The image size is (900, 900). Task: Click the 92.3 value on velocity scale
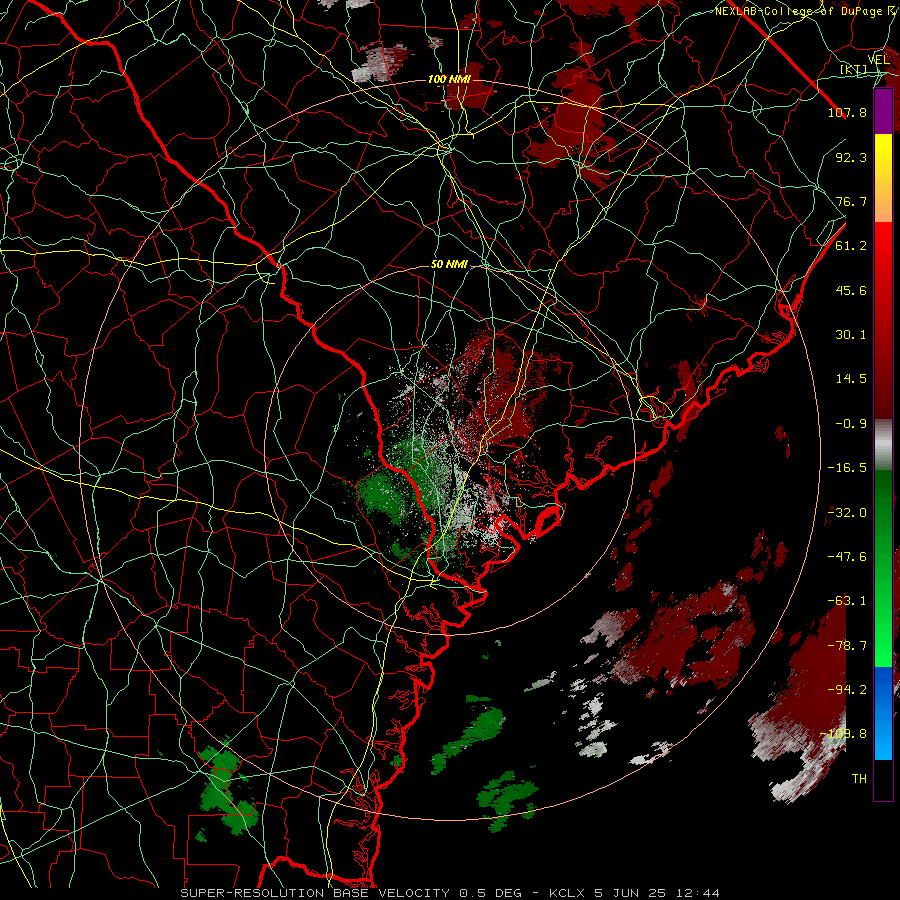(x=851, y=157)
